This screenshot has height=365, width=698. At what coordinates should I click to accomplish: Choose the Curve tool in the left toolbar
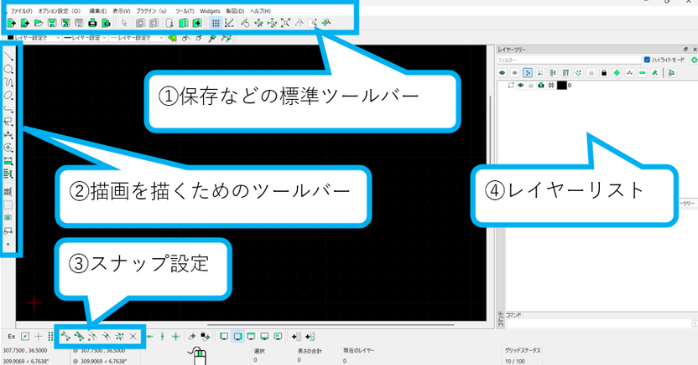coord(8,82)
